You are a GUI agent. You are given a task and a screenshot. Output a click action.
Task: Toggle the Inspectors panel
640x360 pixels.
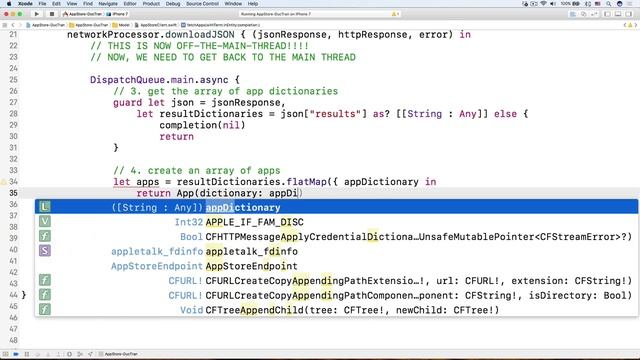pyautogui.click(x=629, y=14)
